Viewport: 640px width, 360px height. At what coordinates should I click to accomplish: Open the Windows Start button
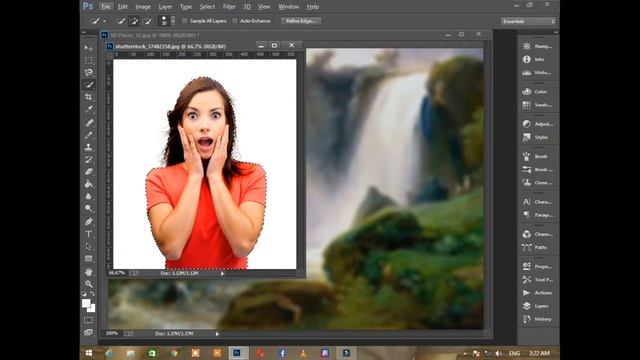89,353
